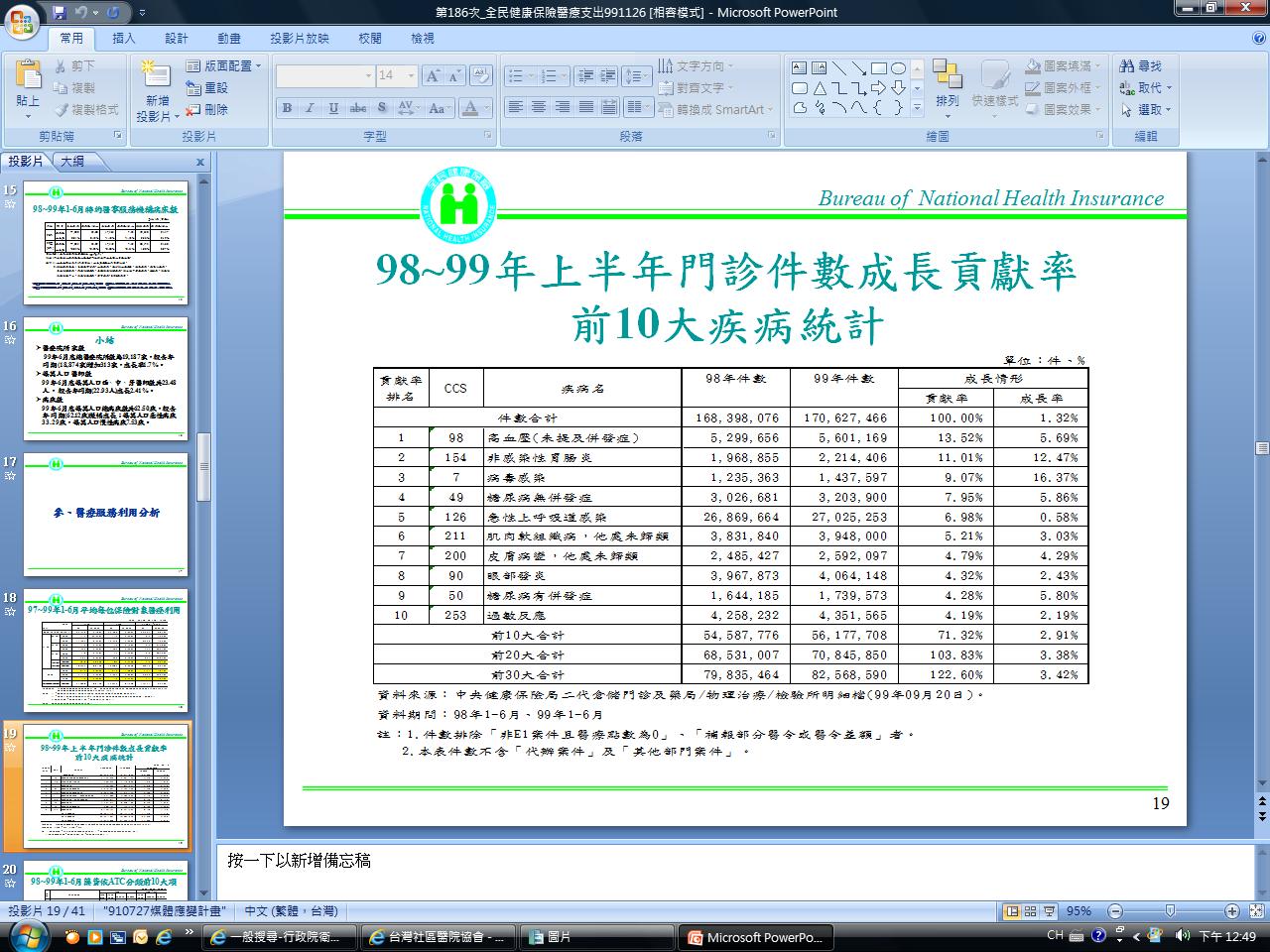Switch to 大綱 outline pane tab
The image size is (1270, 952).
pyautogui.click(x=72, y=162)
